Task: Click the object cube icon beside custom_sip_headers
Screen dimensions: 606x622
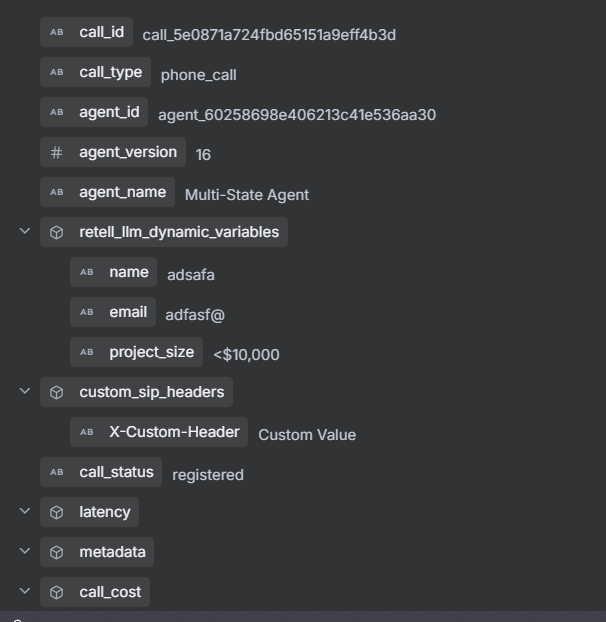Action: click(x=57, y=392)
